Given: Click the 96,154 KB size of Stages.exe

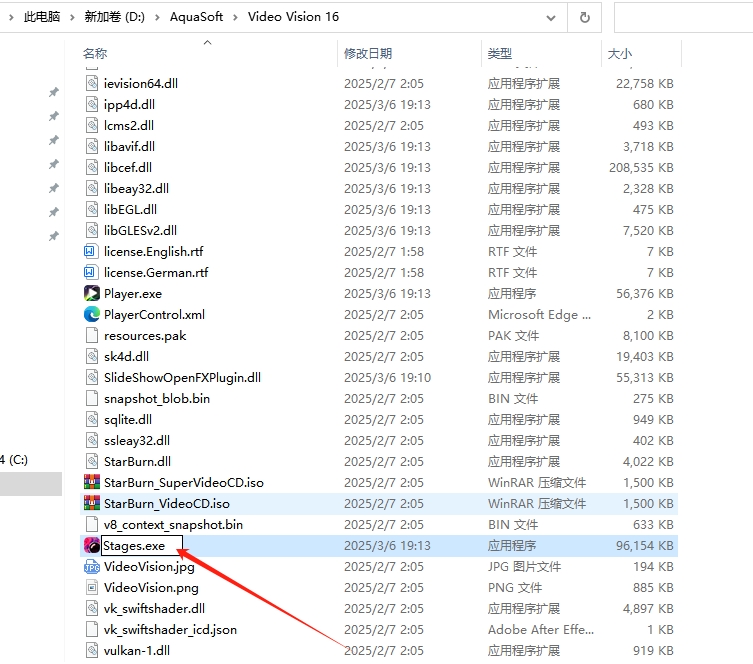Looking at the screenshot, I should [644, 546].
